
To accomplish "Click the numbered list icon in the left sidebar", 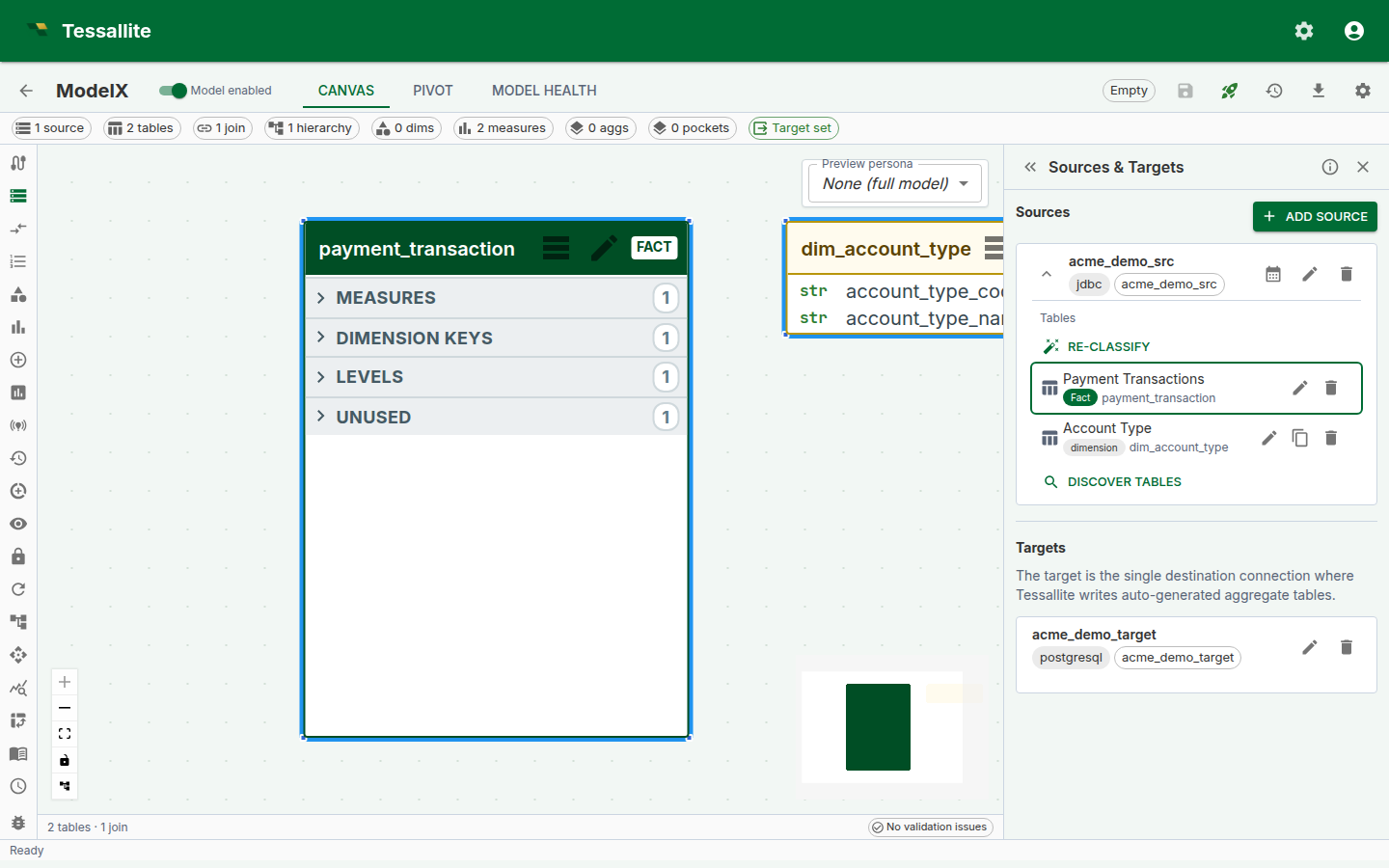I will [18, 261].
